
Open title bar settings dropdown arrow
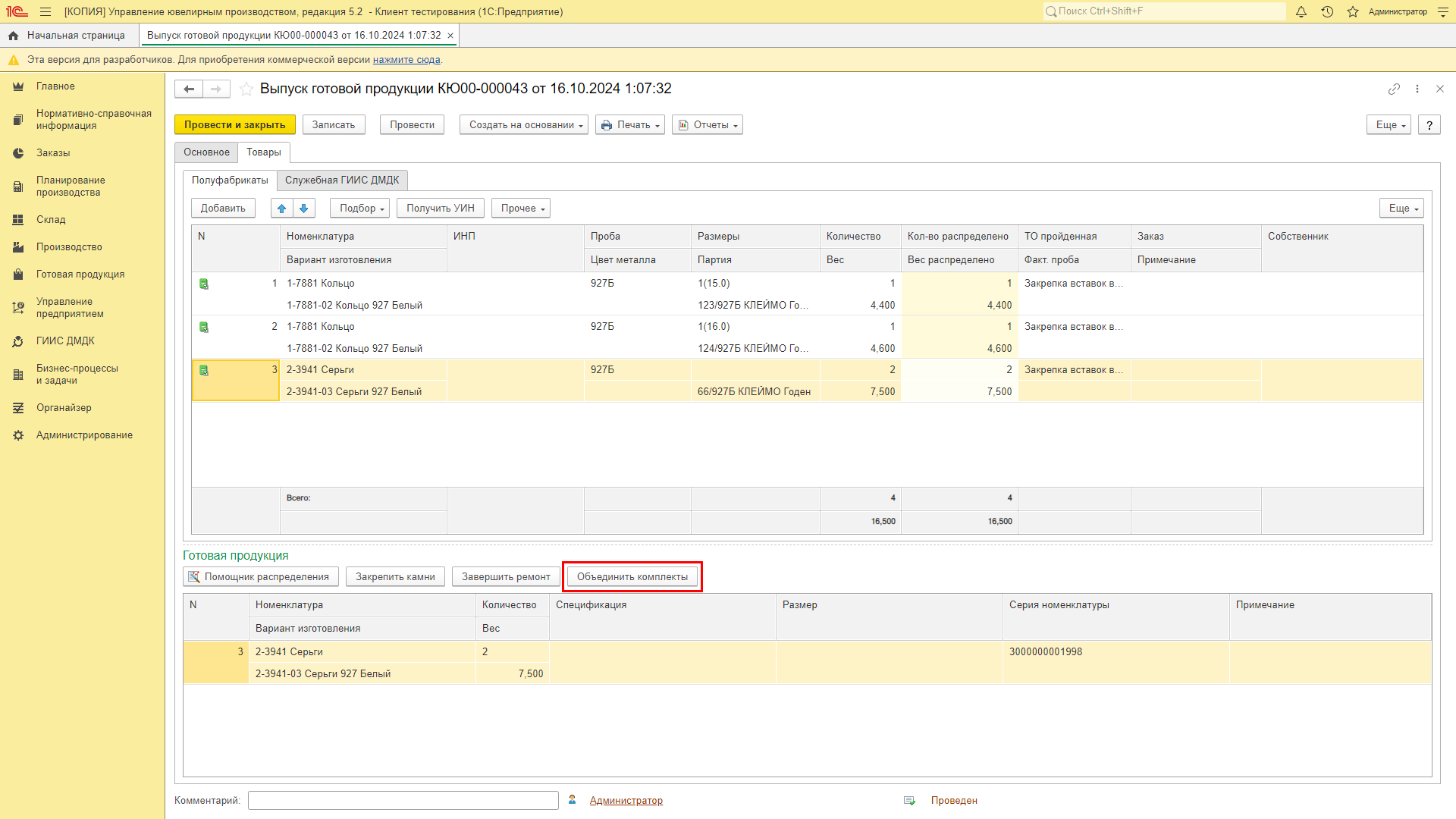tap(1443, 11)
